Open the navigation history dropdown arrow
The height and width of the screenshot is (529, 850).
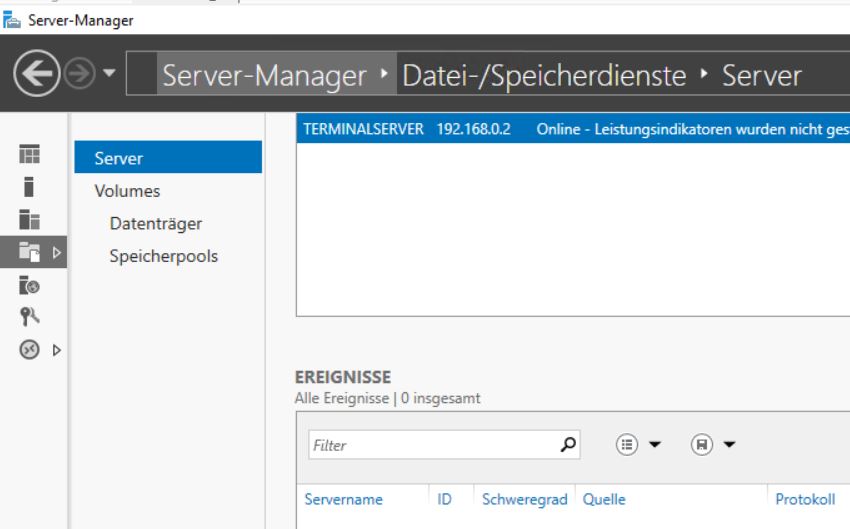click(x=109, y=73)
